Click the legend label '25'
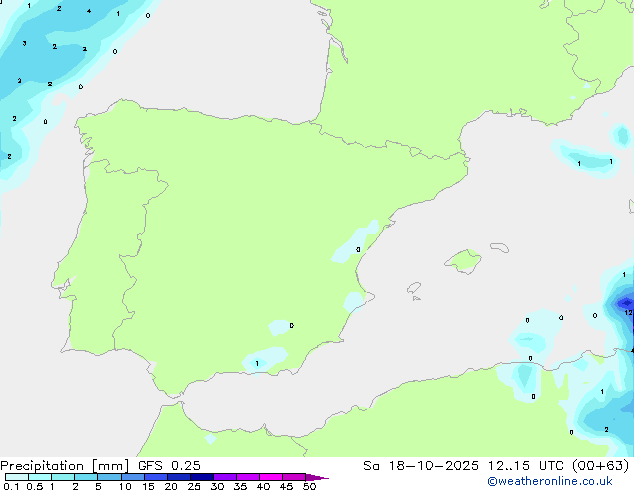Screen dimensions: 634x490 coord(194,486)
